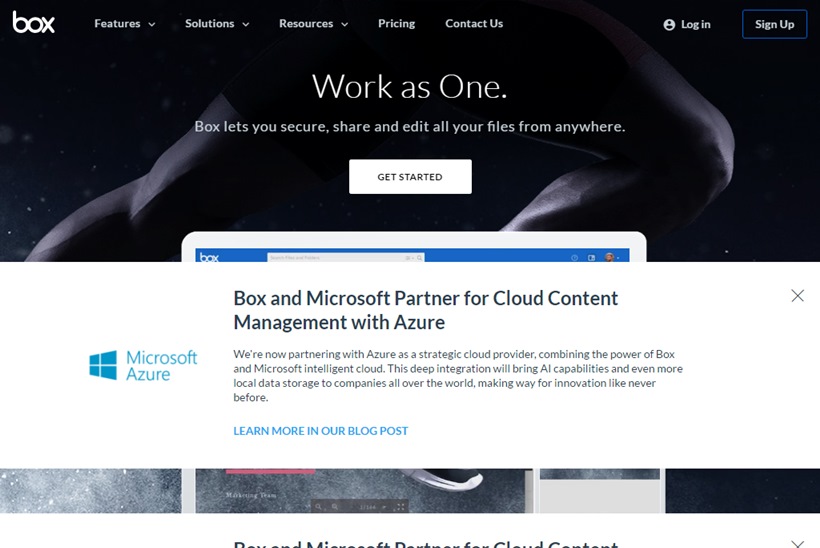This screenshot has height=548, width=820.
Task: Go to the Pricing page
Action: click(x=396, y=24)
